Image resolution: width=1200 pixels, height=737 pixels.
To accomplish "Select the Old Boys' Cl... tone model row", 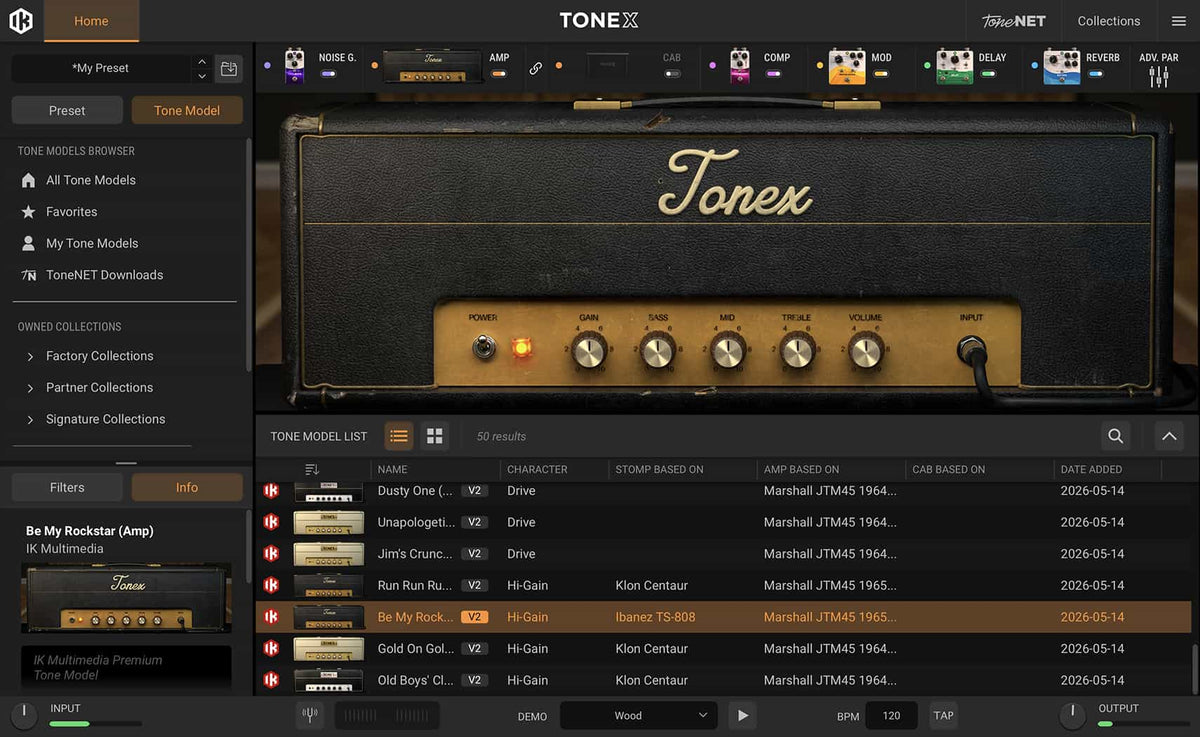I will (x=723, y=680).
